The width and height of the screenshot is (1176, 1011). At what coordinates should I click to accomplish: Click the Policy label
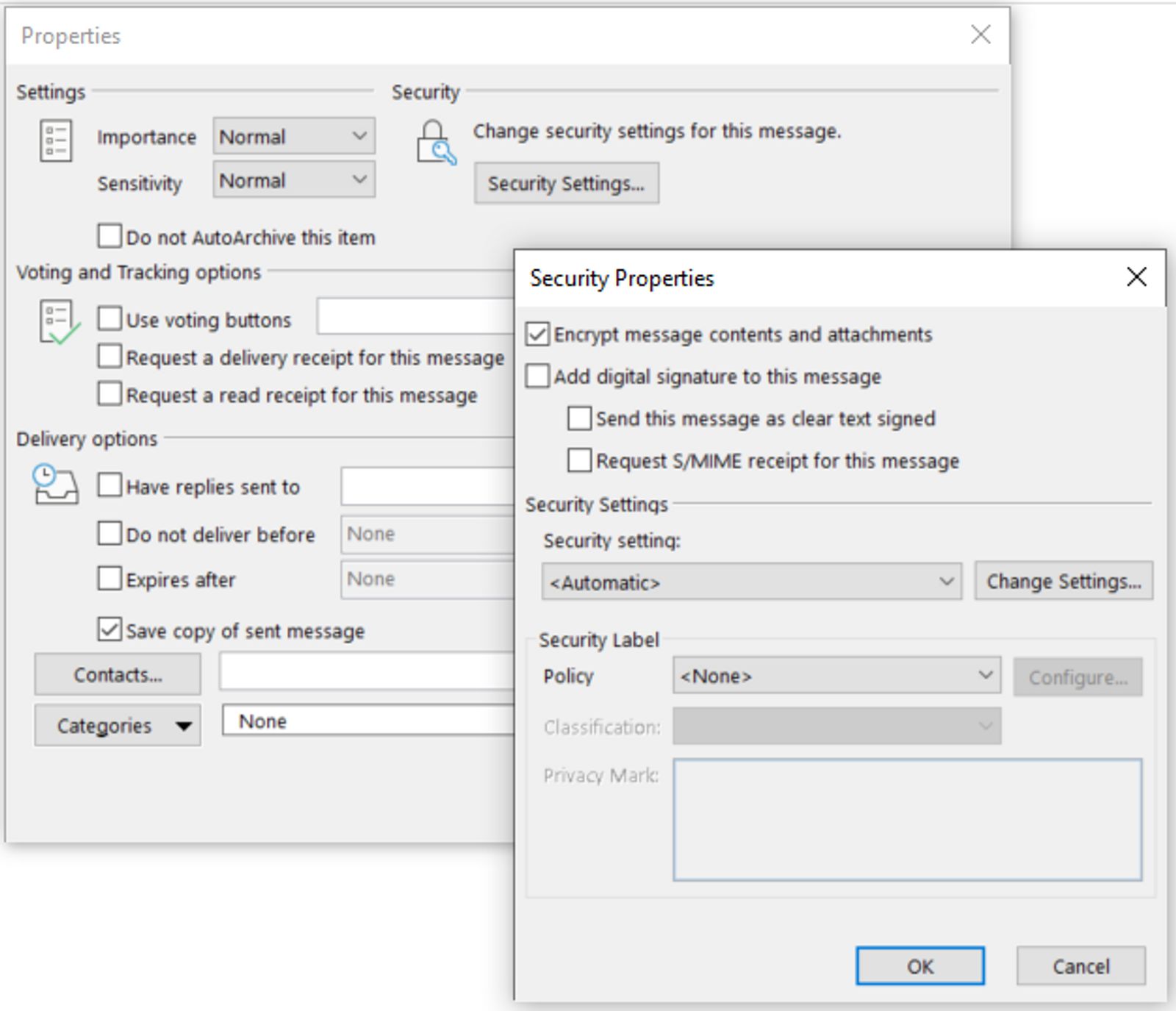568,676
